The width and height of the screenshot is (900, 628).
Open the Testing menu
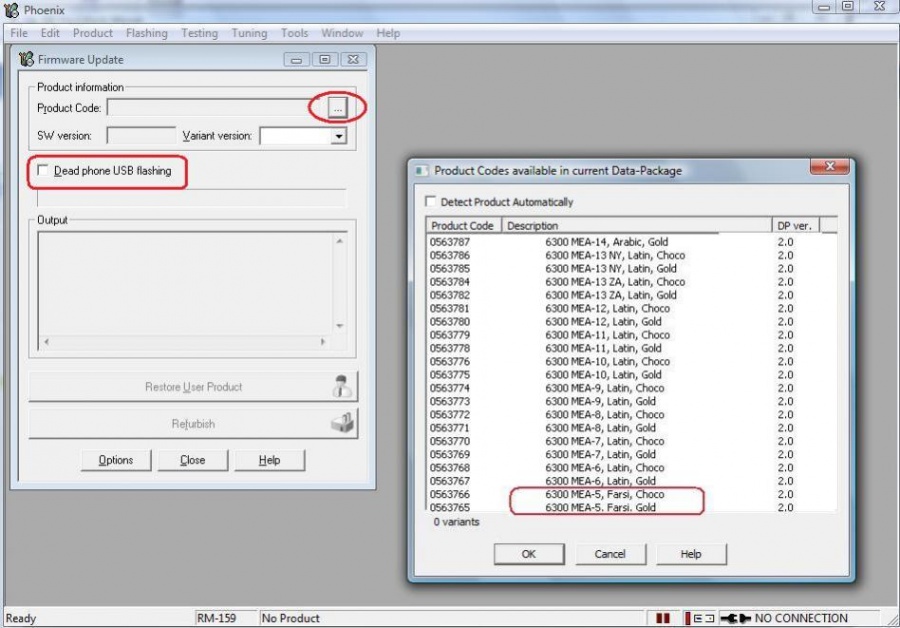click(200, 33)
